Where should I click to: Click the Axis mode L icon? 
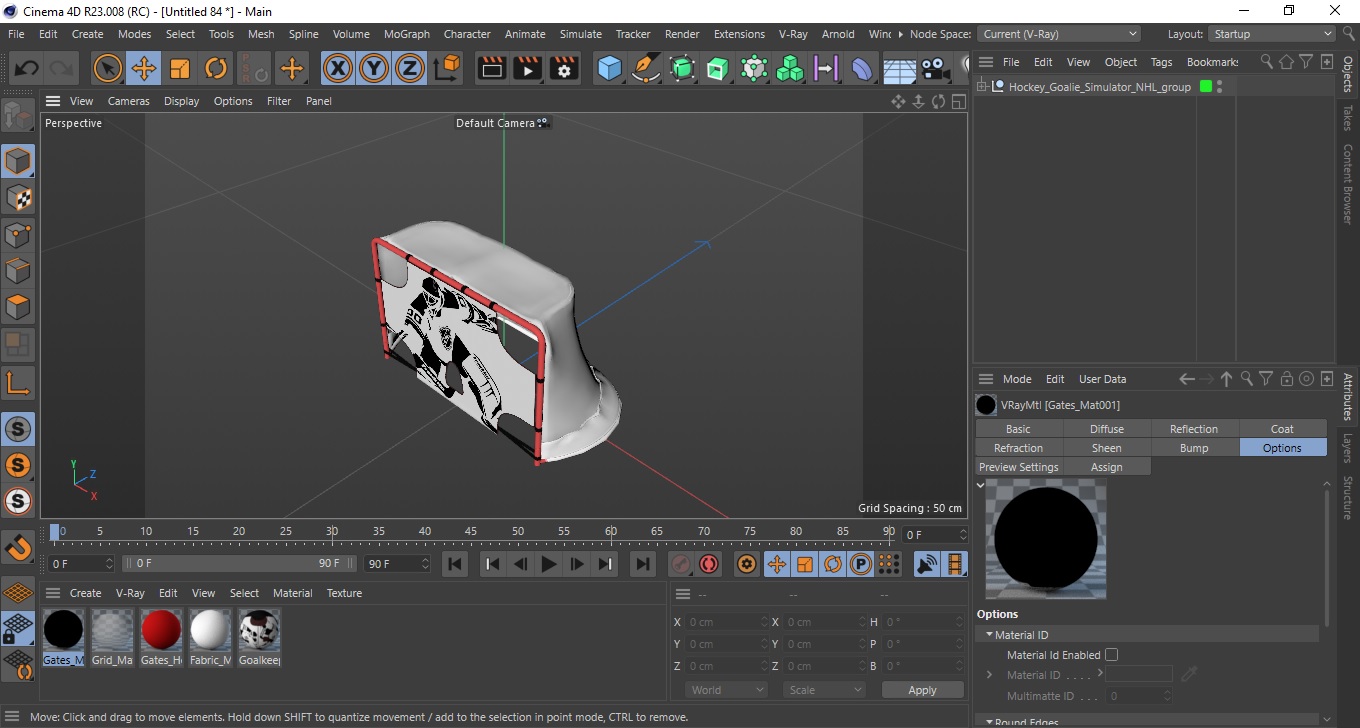click(x=18, y=382)
